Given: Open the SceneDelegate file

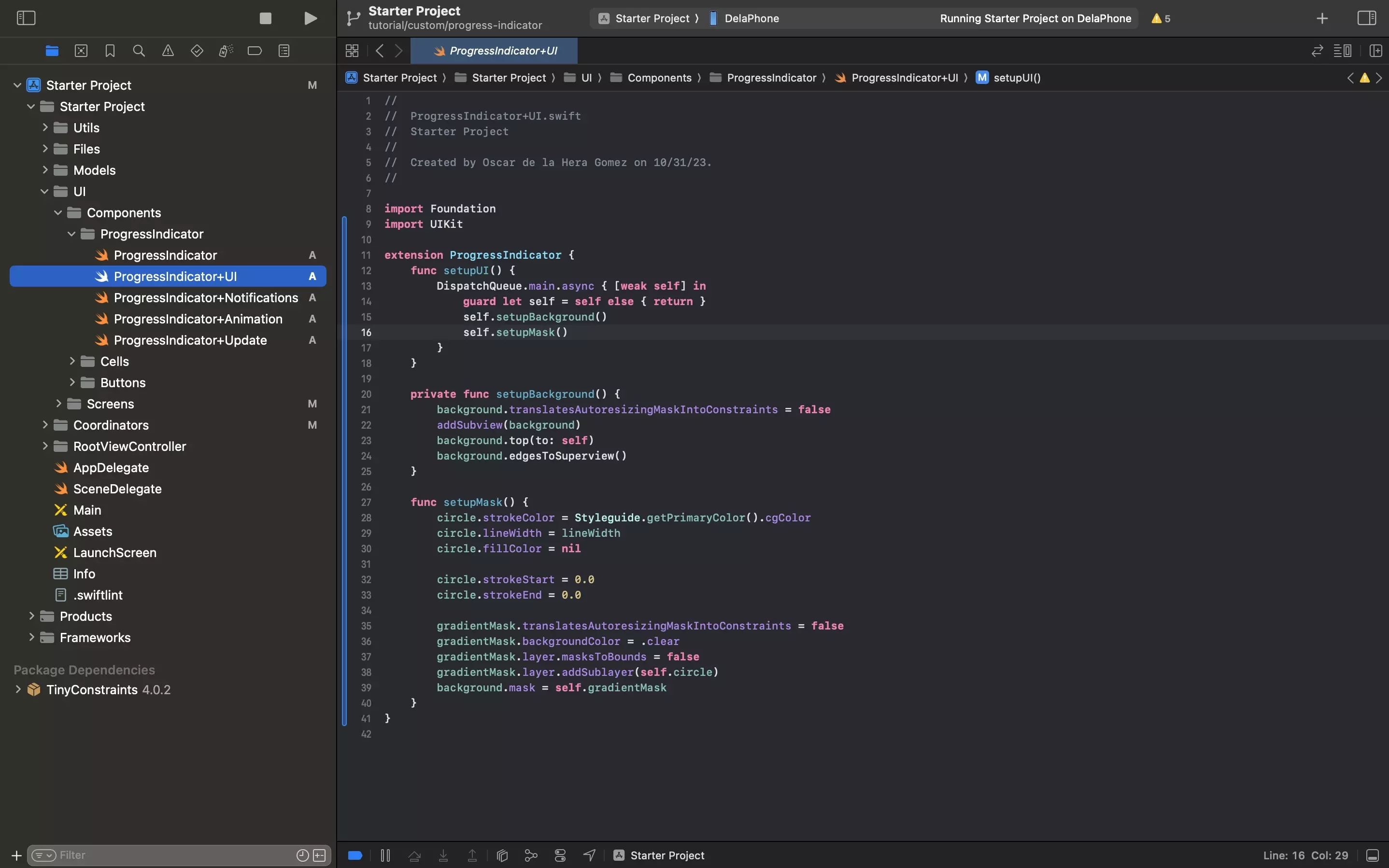Looking at the screenshot, I should click(x=117, y=489).
